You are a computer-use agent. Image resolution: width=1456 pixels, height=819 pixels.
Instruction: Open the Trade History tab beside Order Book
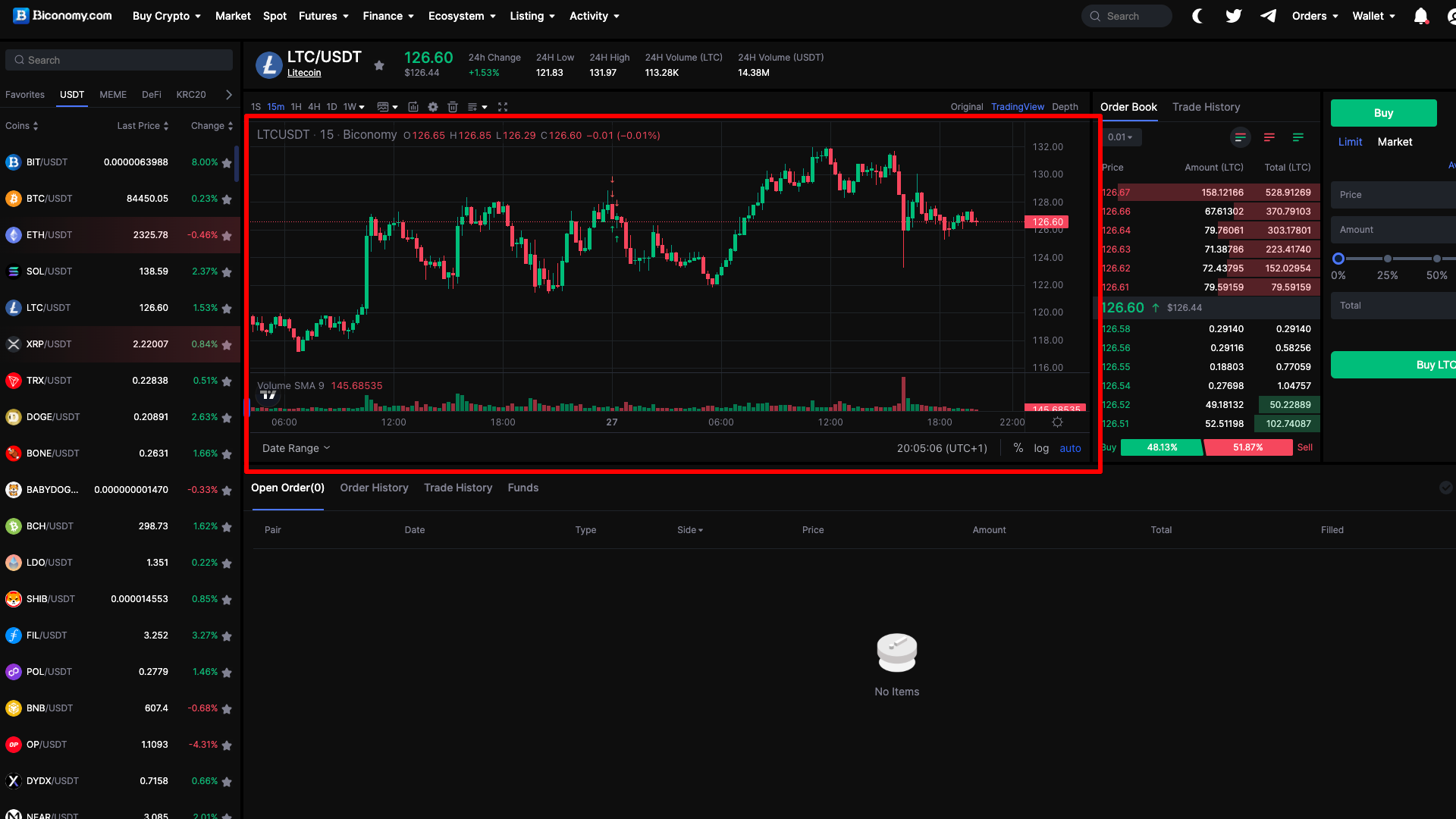point(1206,107)
